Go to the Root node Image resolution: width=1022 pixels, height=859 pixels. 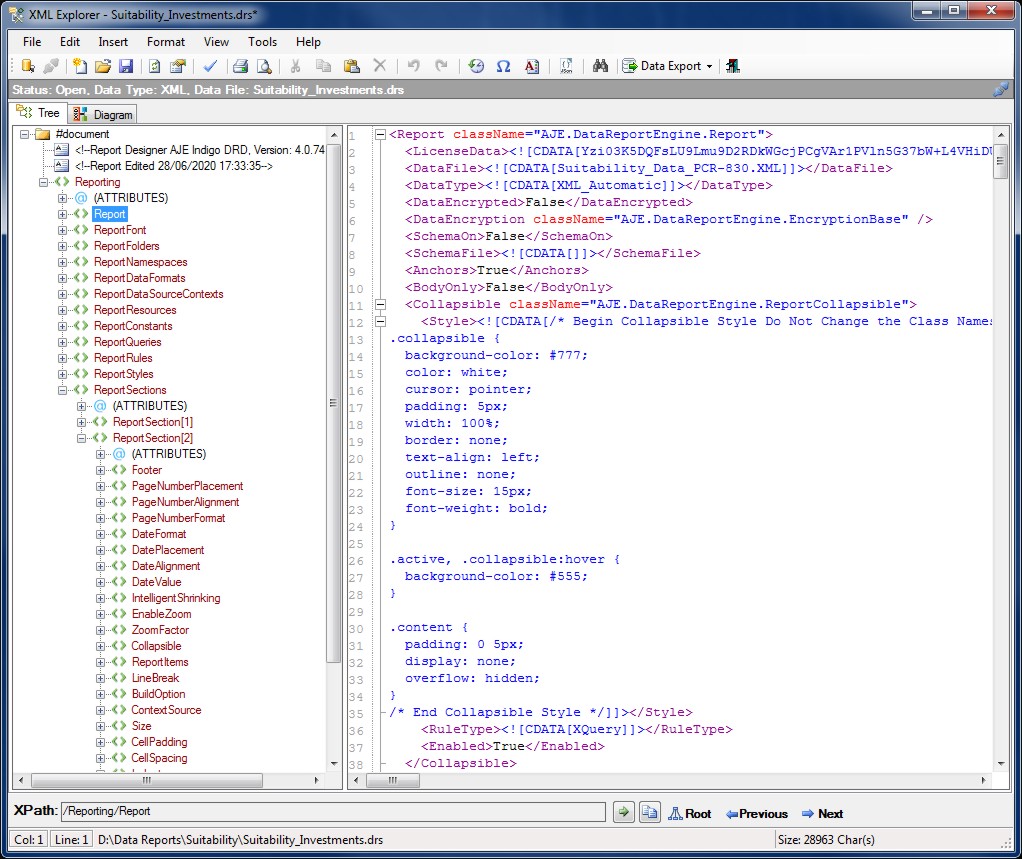pos(690,814)
